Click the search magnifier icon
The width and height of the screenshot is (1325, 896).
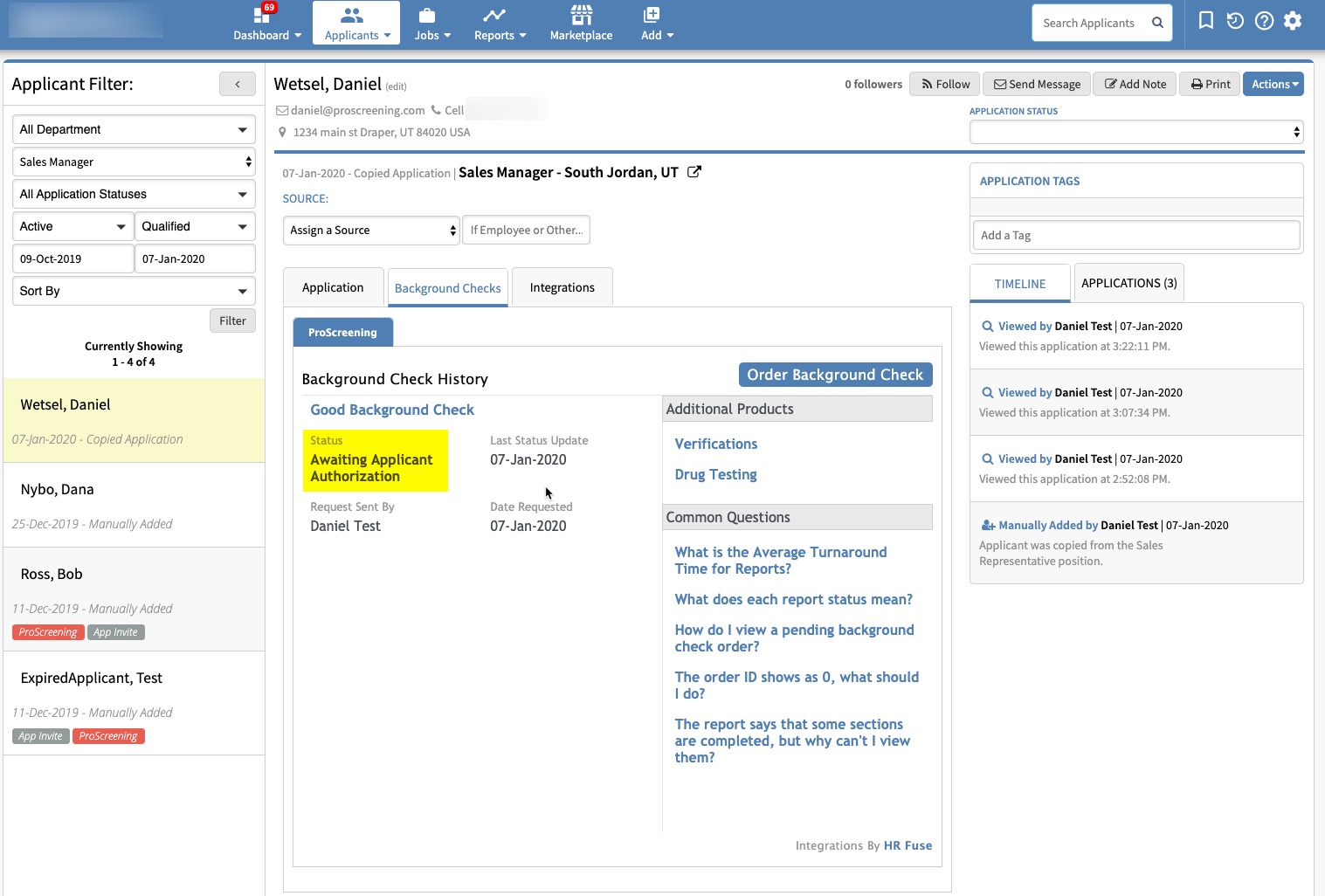pos(1157,23)
